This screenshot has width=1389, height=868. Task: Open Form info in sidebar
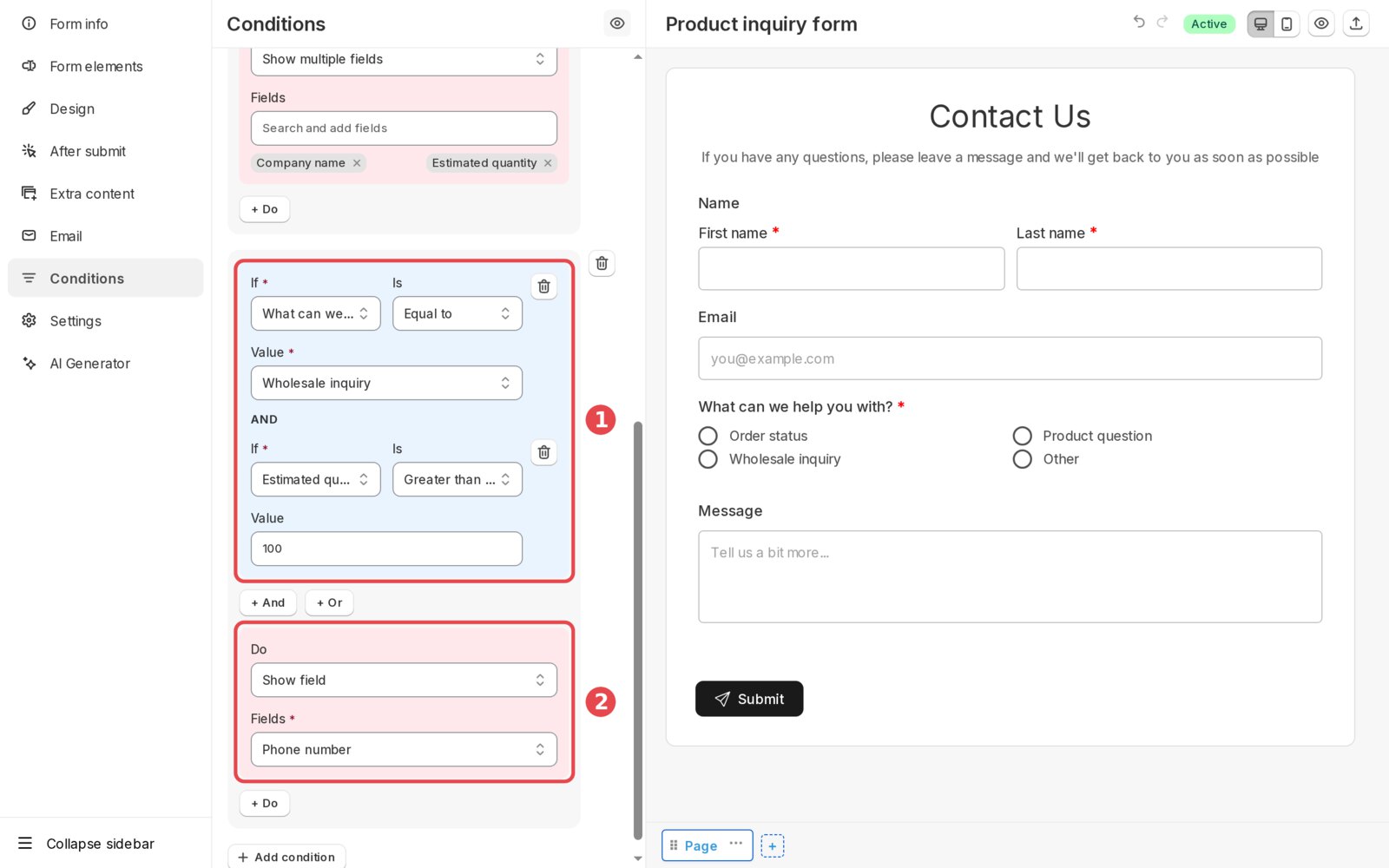coord(106,24)
